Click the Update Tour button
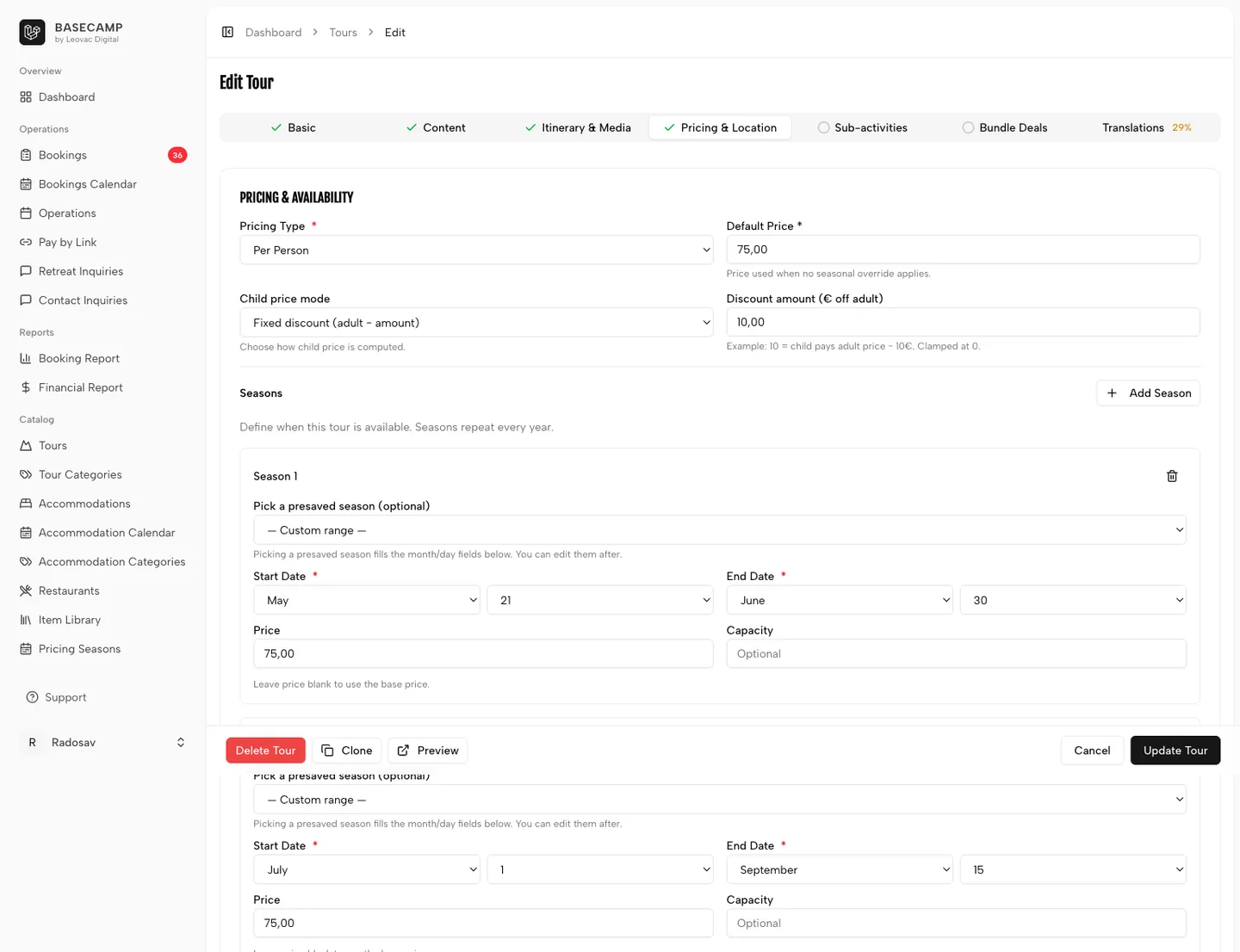1240x952 pixels. (1175, 751)
